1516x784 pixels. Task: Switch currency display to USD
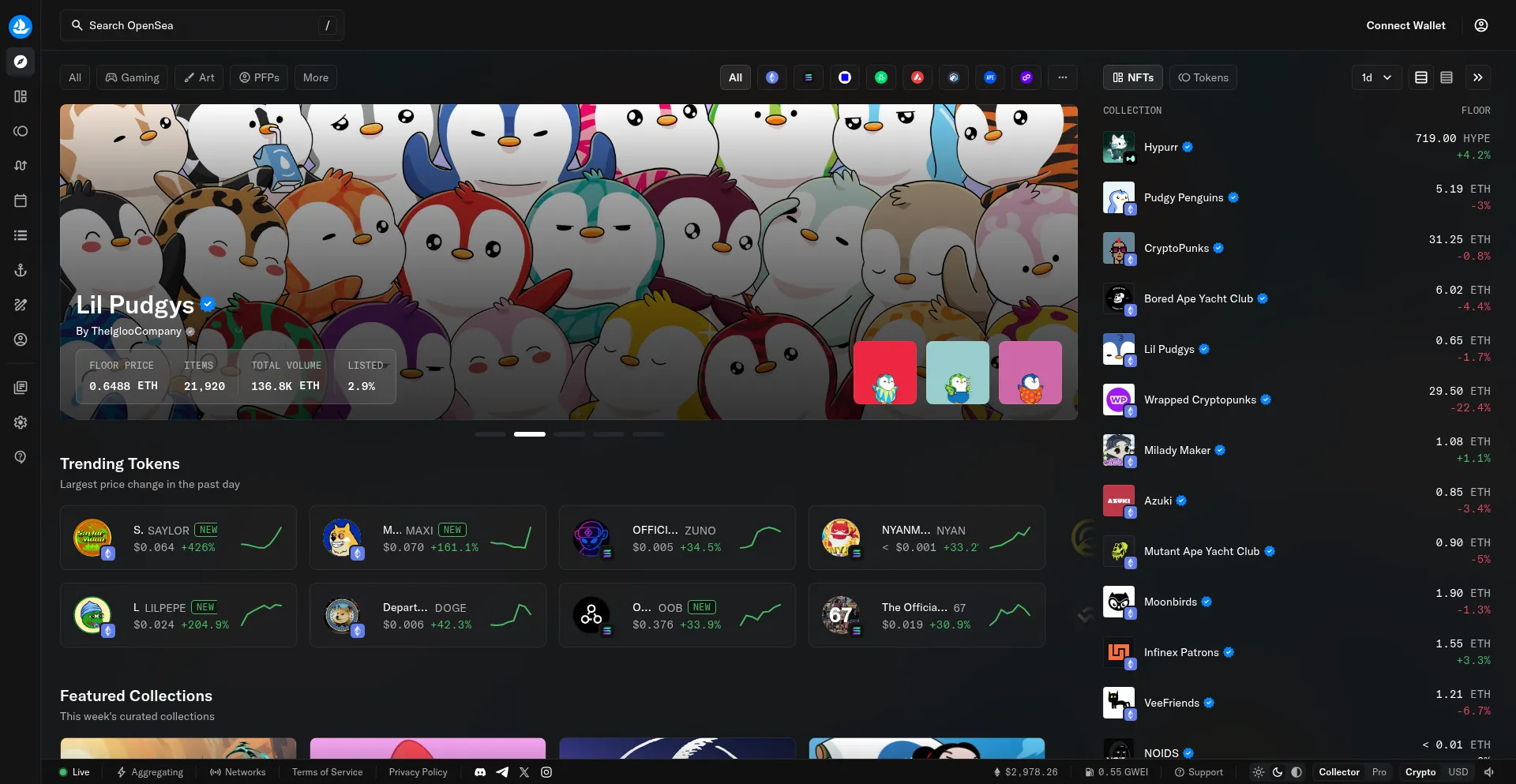pos(1458,772)
